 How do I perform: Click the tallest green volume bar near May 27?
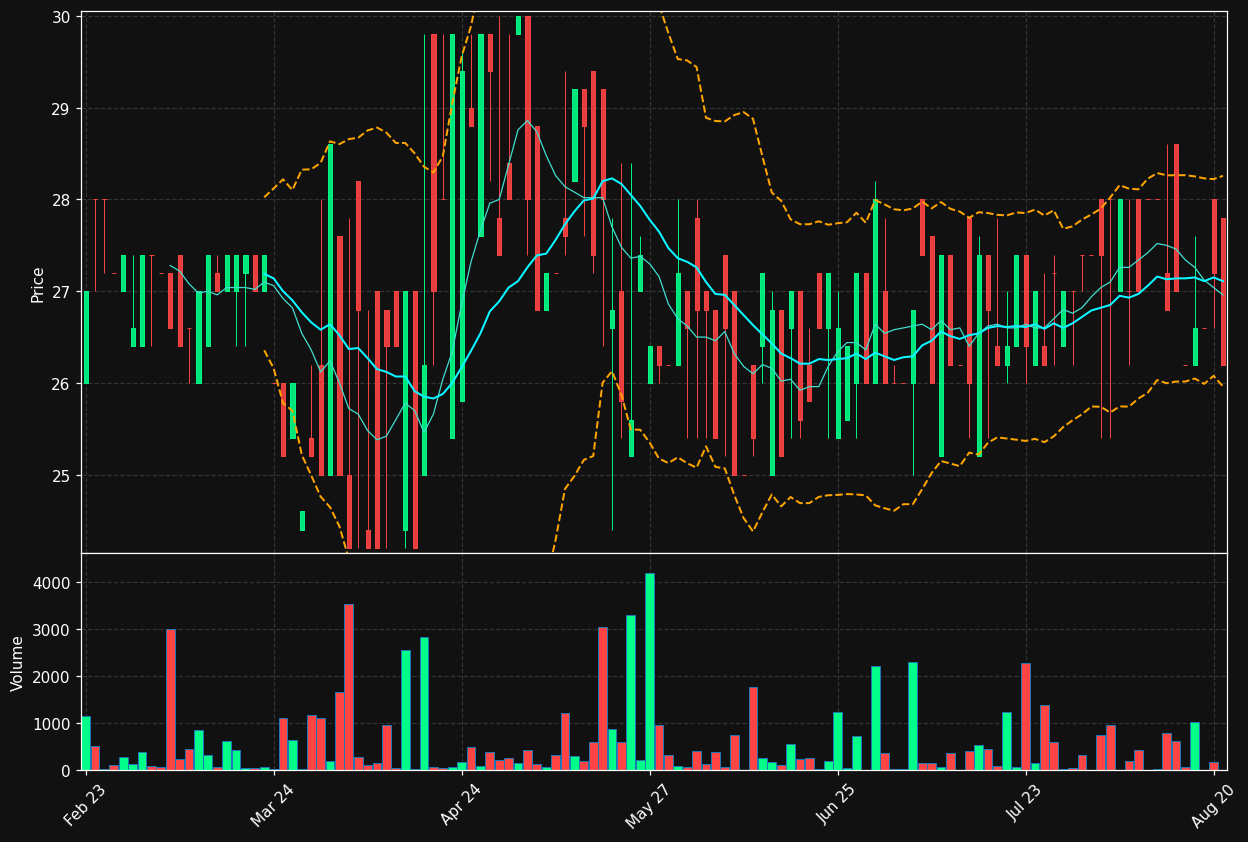(x=650, y=672)
